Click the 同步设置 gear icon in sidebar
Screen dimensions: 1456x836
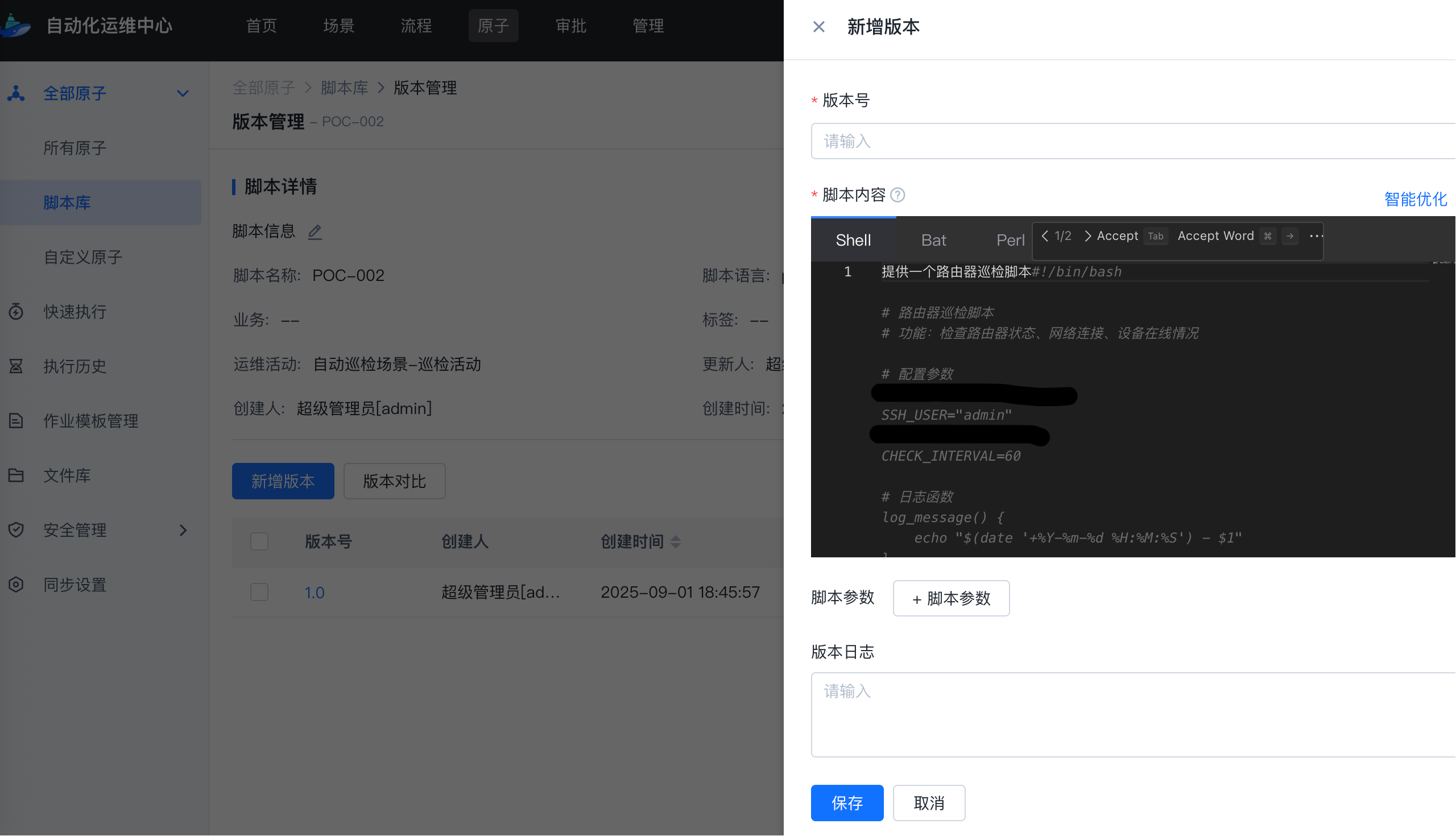click(16, 585)
